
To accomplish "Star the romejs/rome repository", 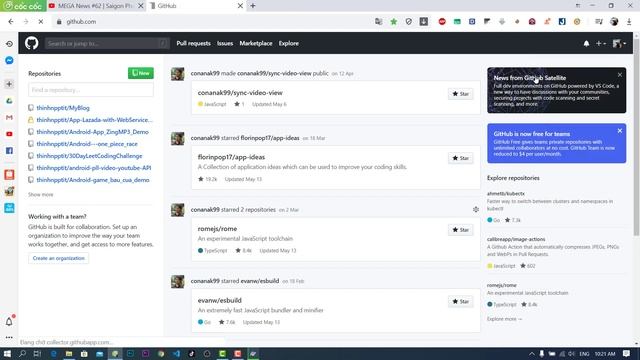I will [x=460, y=230].
